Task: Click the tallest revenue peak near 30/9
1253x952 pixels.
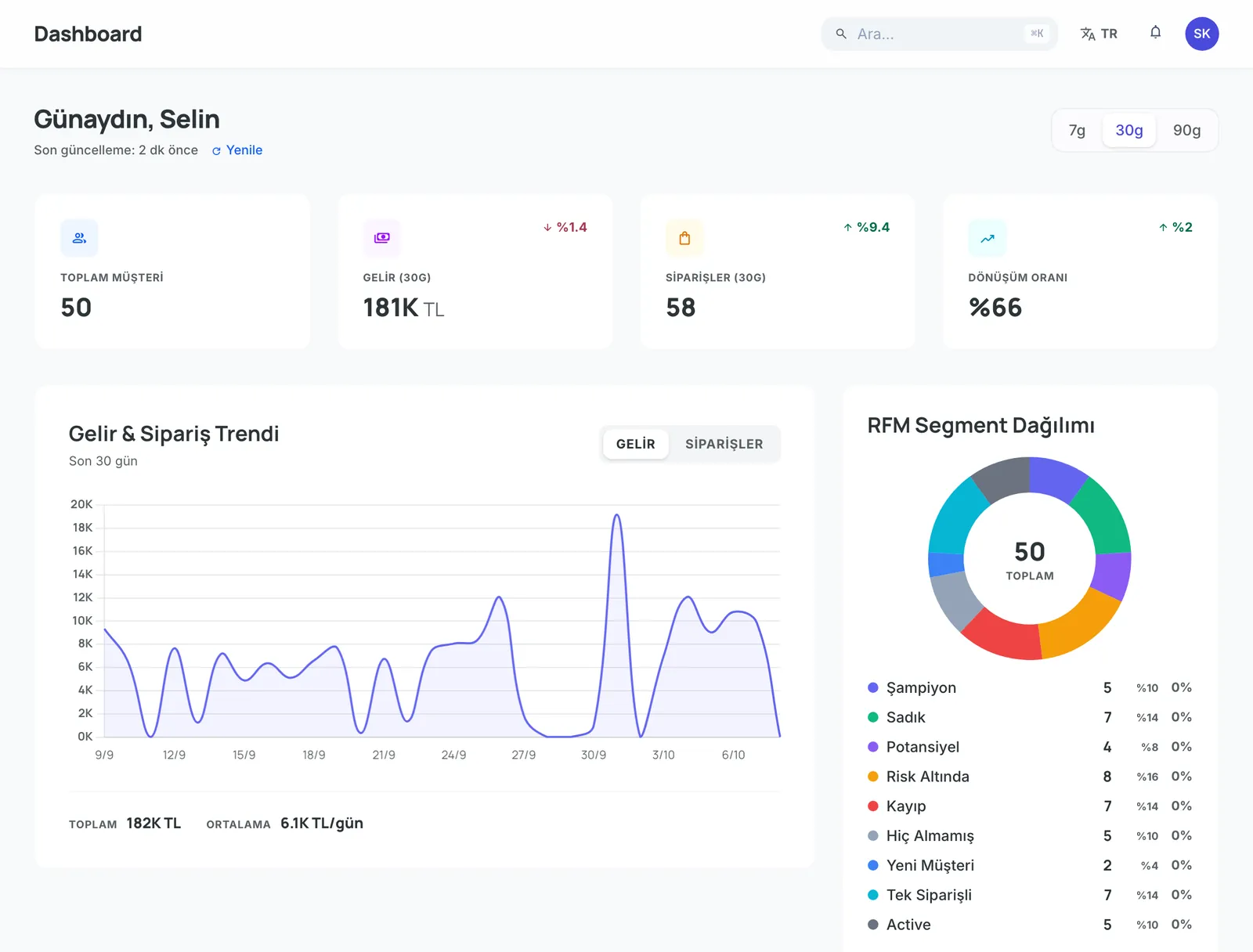Action: click(x=617, y=516)
